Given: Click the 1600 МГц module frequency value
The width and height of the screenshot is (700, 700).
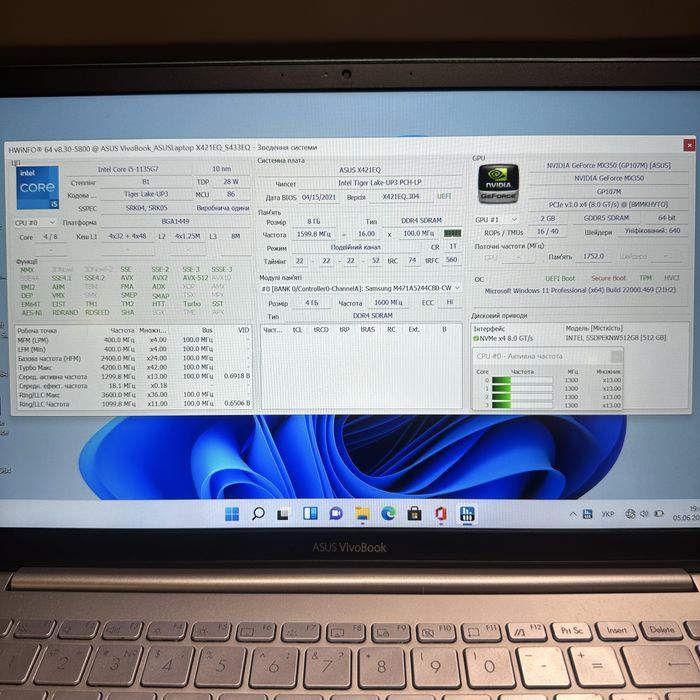Looking at the screenshot, I should tap(388, 303).
